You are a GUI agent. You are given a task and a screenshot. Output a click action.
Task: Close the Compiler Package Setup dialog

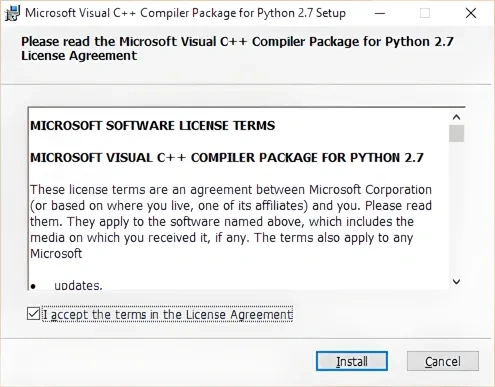click(x=471, y=14)
